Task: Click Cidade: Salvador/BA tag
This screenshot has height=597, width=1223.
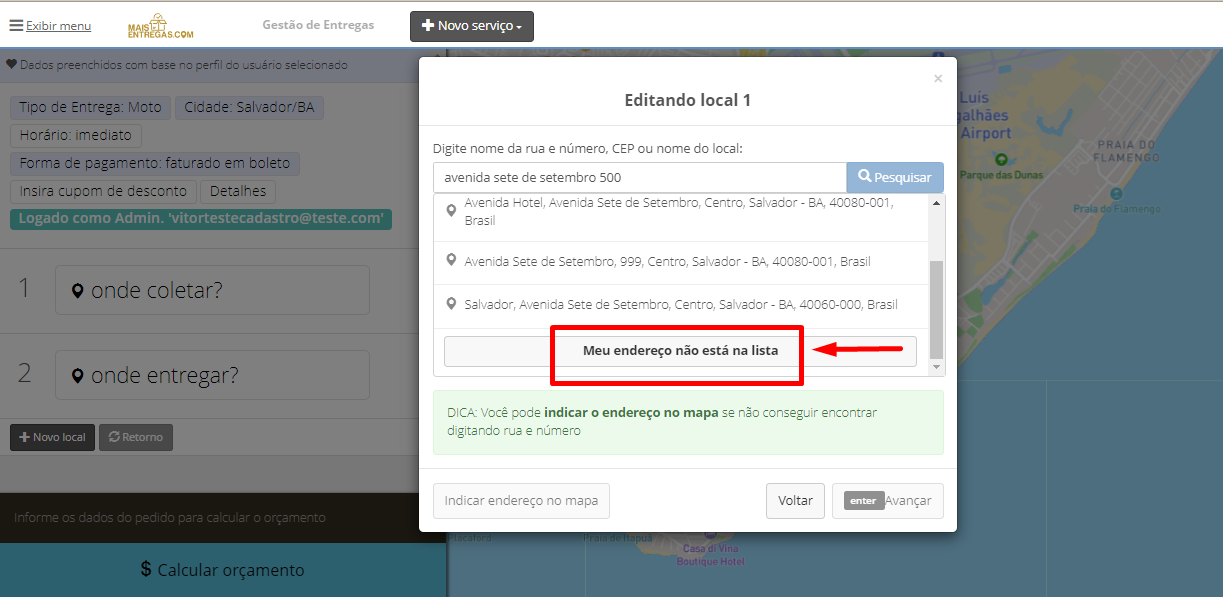Action: click(x=250, y=108)
